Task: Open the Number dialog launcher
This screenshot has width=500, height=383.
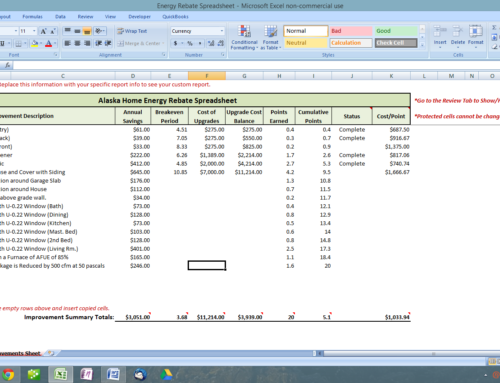Action: pos(223,55)
